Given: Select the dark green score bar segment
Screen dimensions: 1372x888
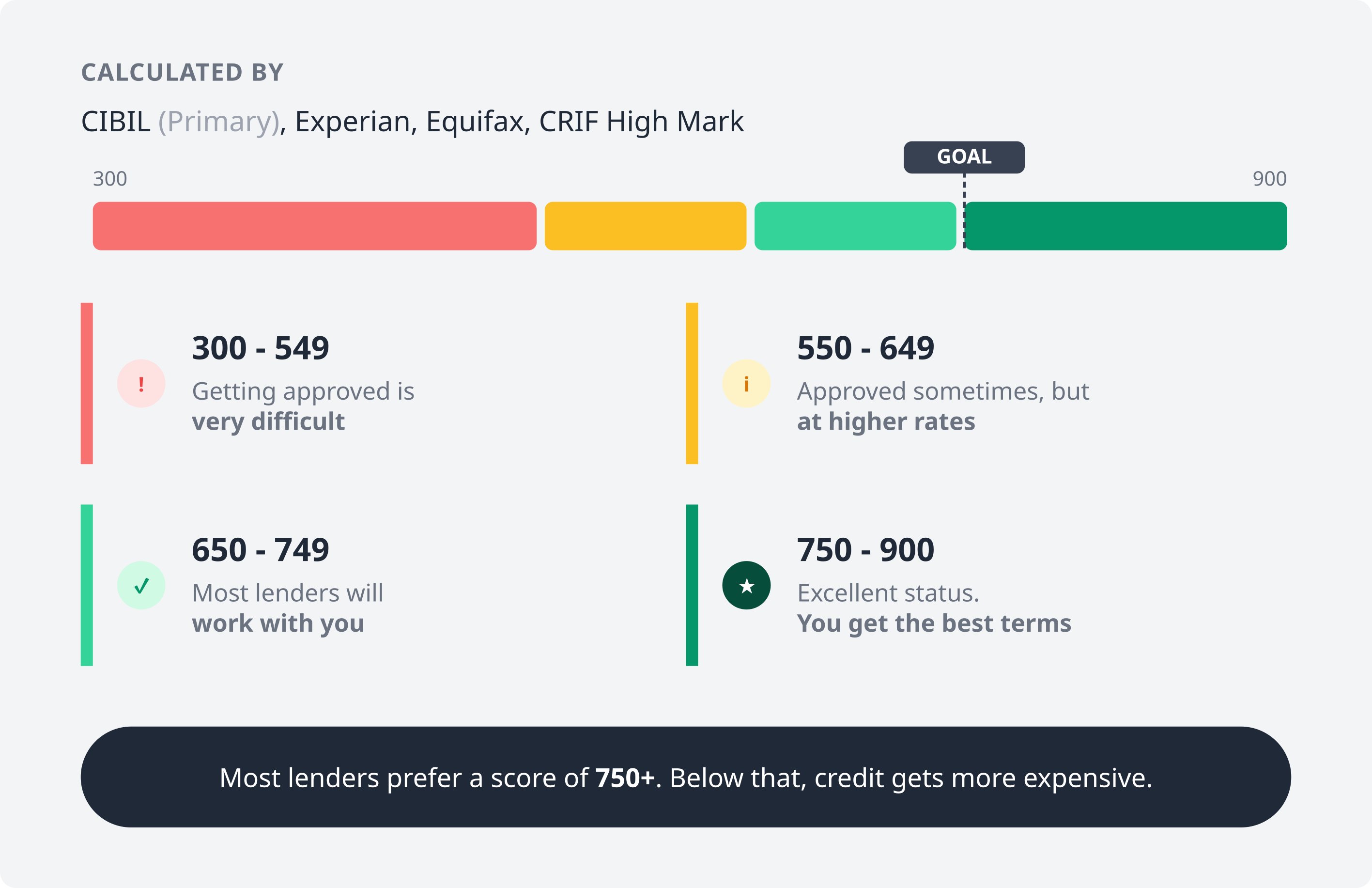Looking at the screenshot, I should (x=1126, y=226).
